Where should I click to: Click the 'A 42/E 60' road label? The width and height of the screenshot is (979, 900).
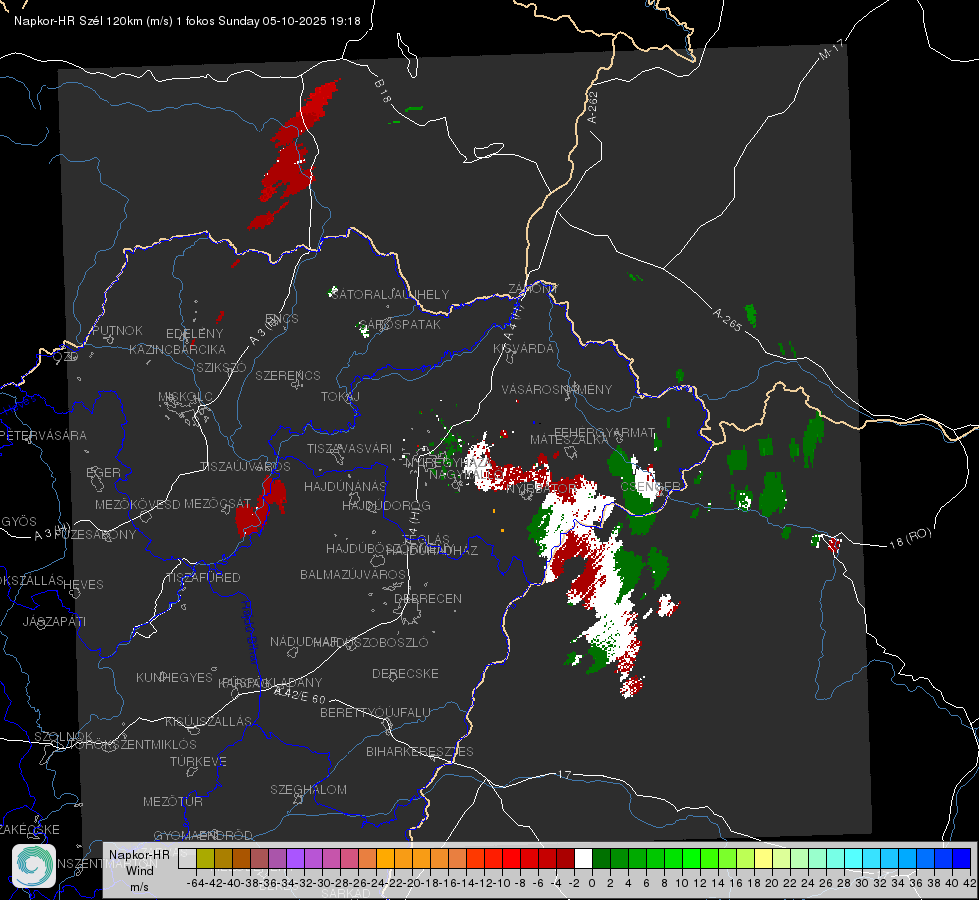[x=300, y=695]
